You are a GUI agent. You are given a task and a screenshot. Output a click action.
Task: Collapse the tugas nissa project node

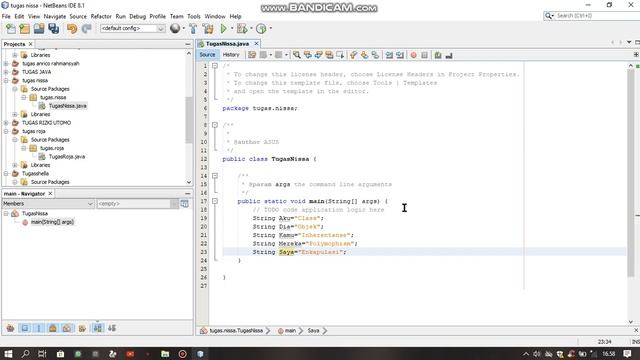tap(6, 80)
